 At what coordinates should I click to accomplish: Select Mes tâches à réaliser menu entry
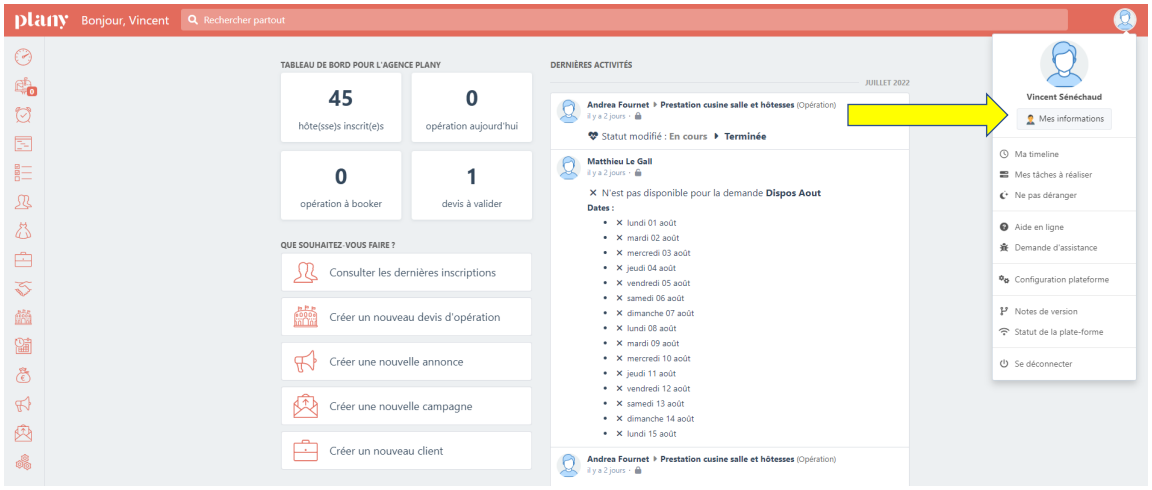(1053, 175)
